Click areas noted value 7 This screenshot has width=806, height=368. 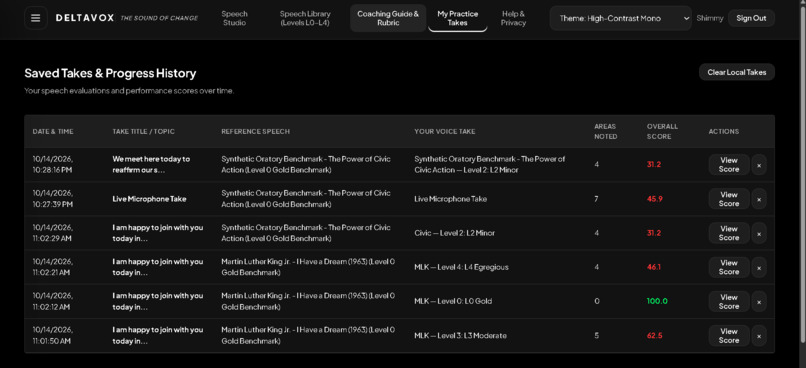596,199
